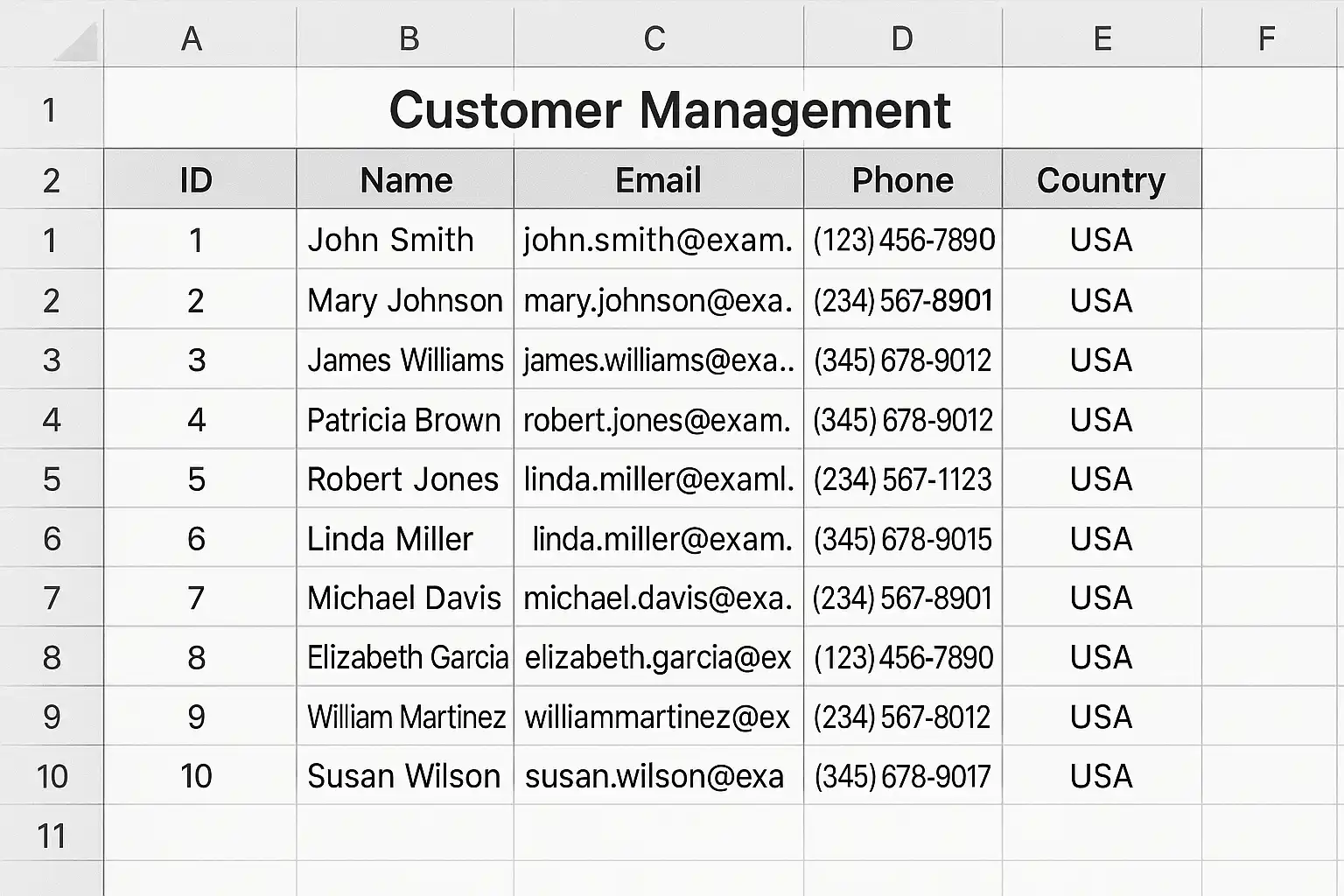Screen dimensions: 1344x896
Task: Click phone number (345) 678-9017
Action: pos(902,776)
